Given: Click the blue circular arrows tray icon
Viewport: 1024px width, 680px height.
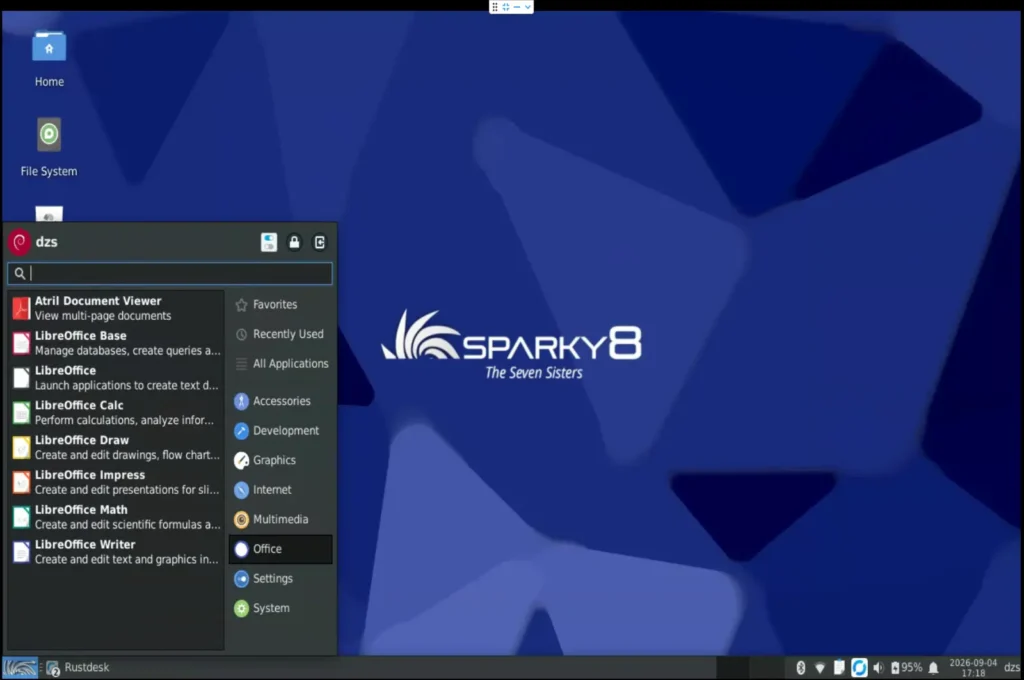Looking at the screenshot, I should click(859, 668).
